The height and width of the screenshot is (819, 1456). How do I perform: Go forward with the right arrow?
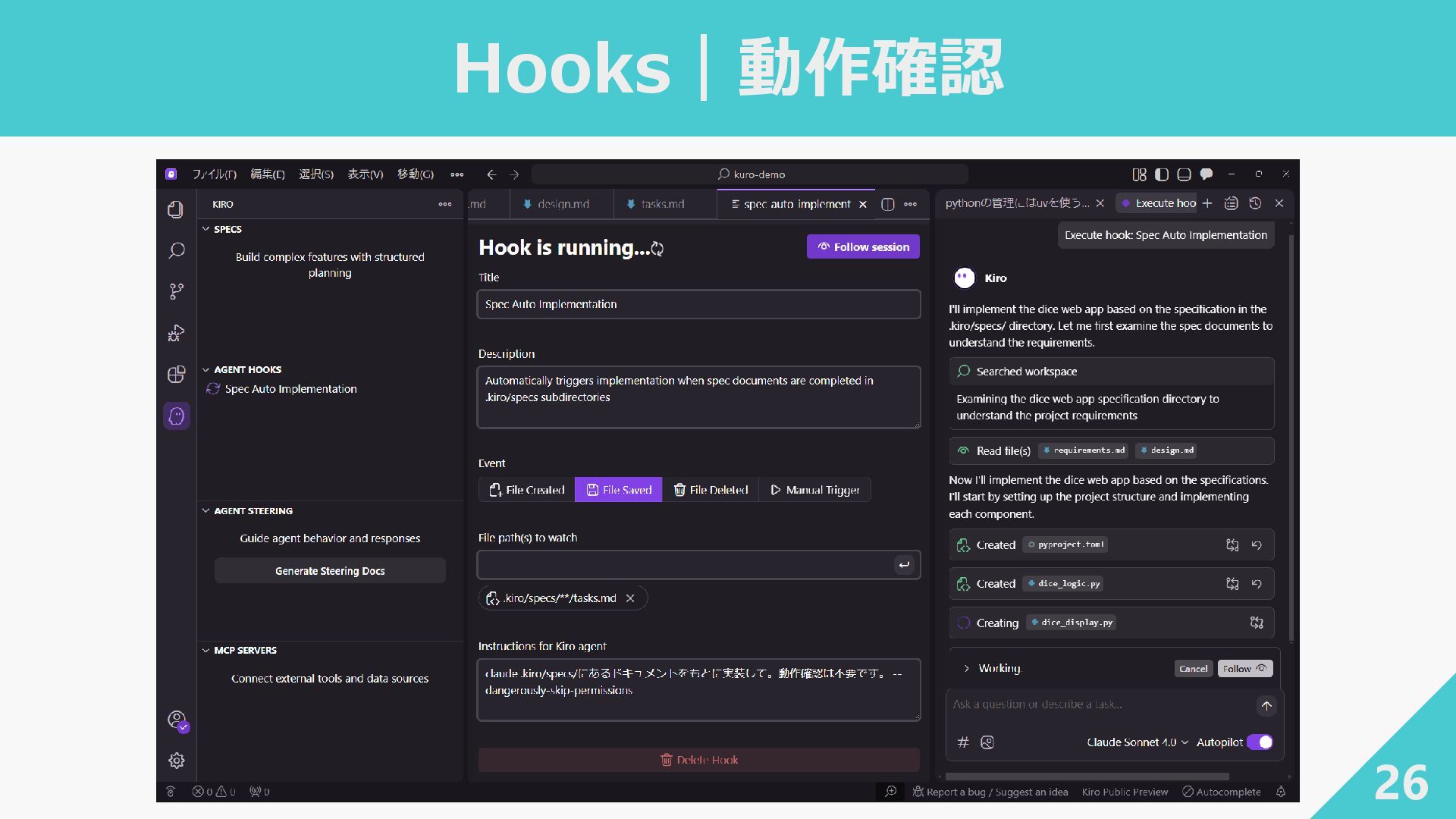514,174
